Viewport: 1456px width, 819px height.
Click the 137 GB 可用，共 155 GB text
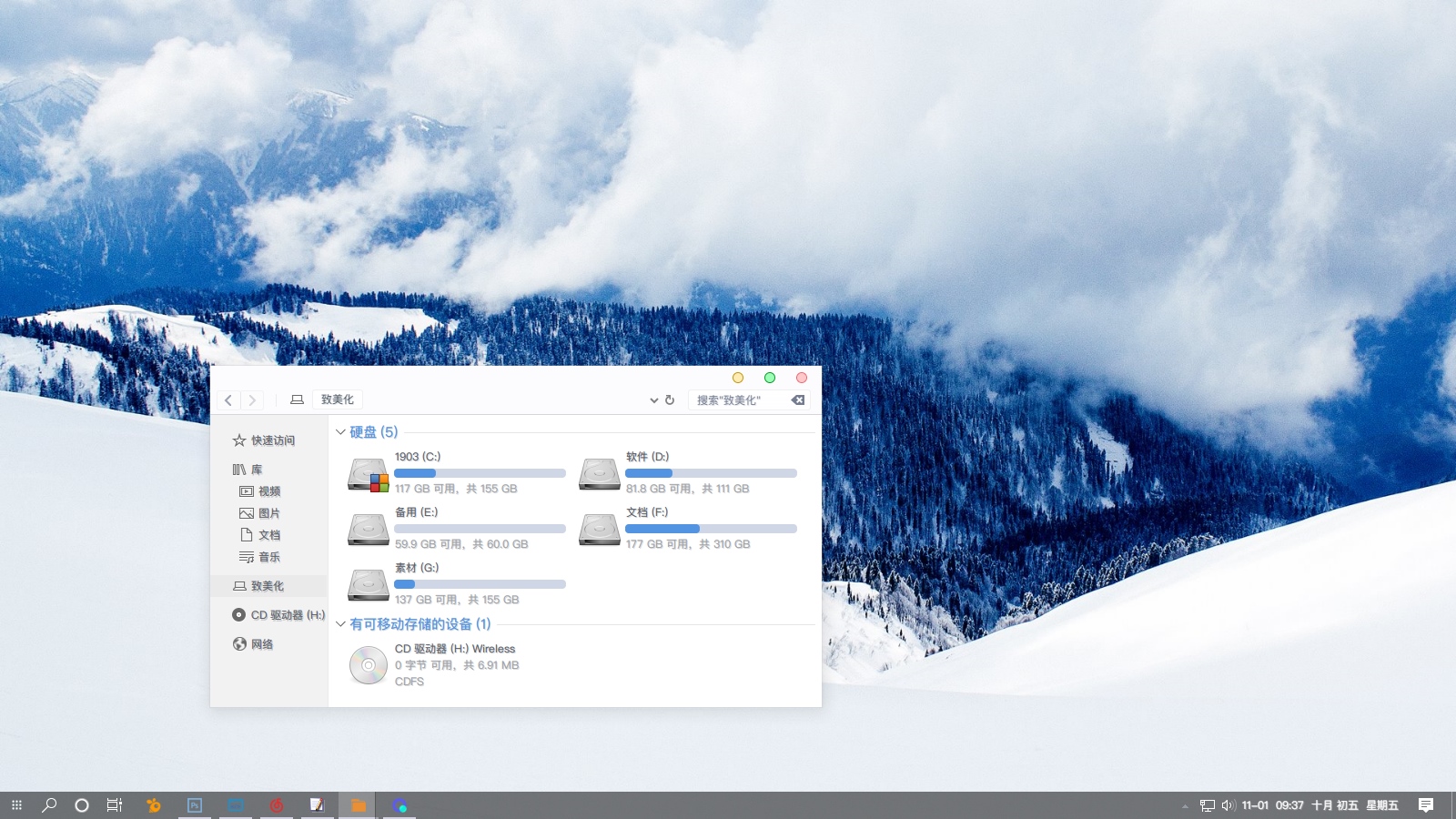click(x=457, y=600)
